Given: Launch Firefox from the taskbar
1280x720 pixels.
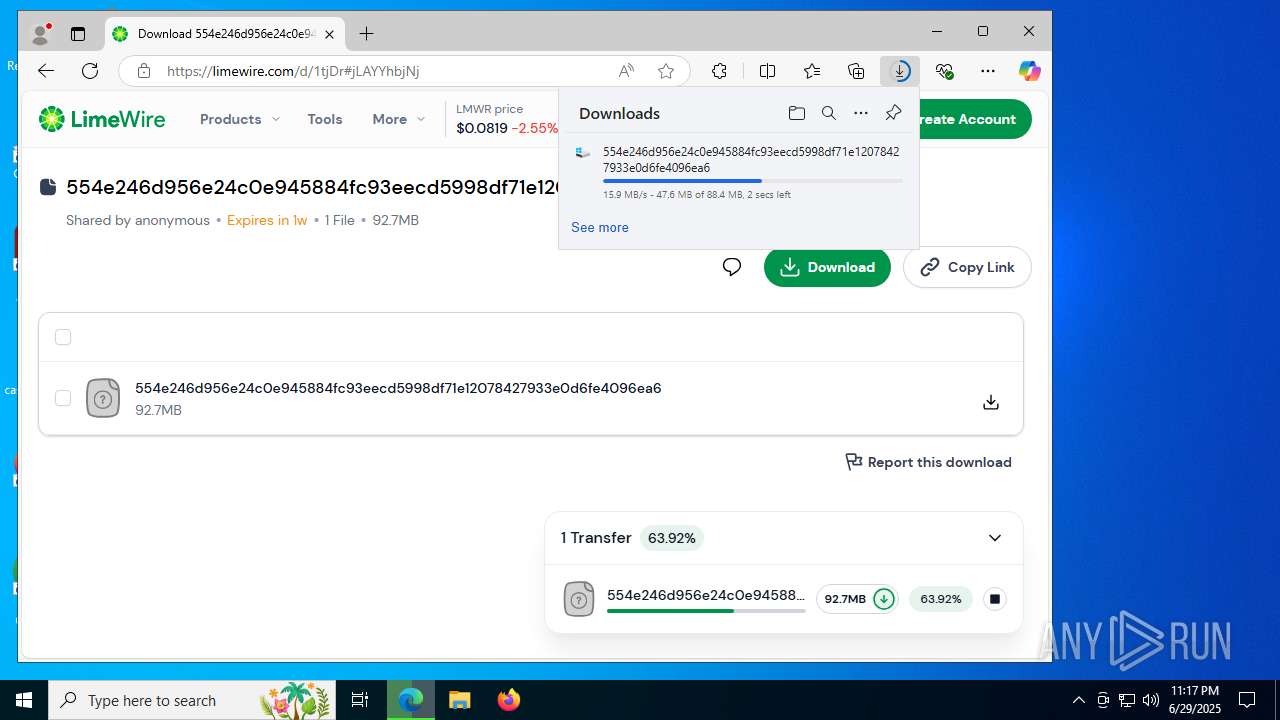Looking at the screenshot, I should coord(509,700).
